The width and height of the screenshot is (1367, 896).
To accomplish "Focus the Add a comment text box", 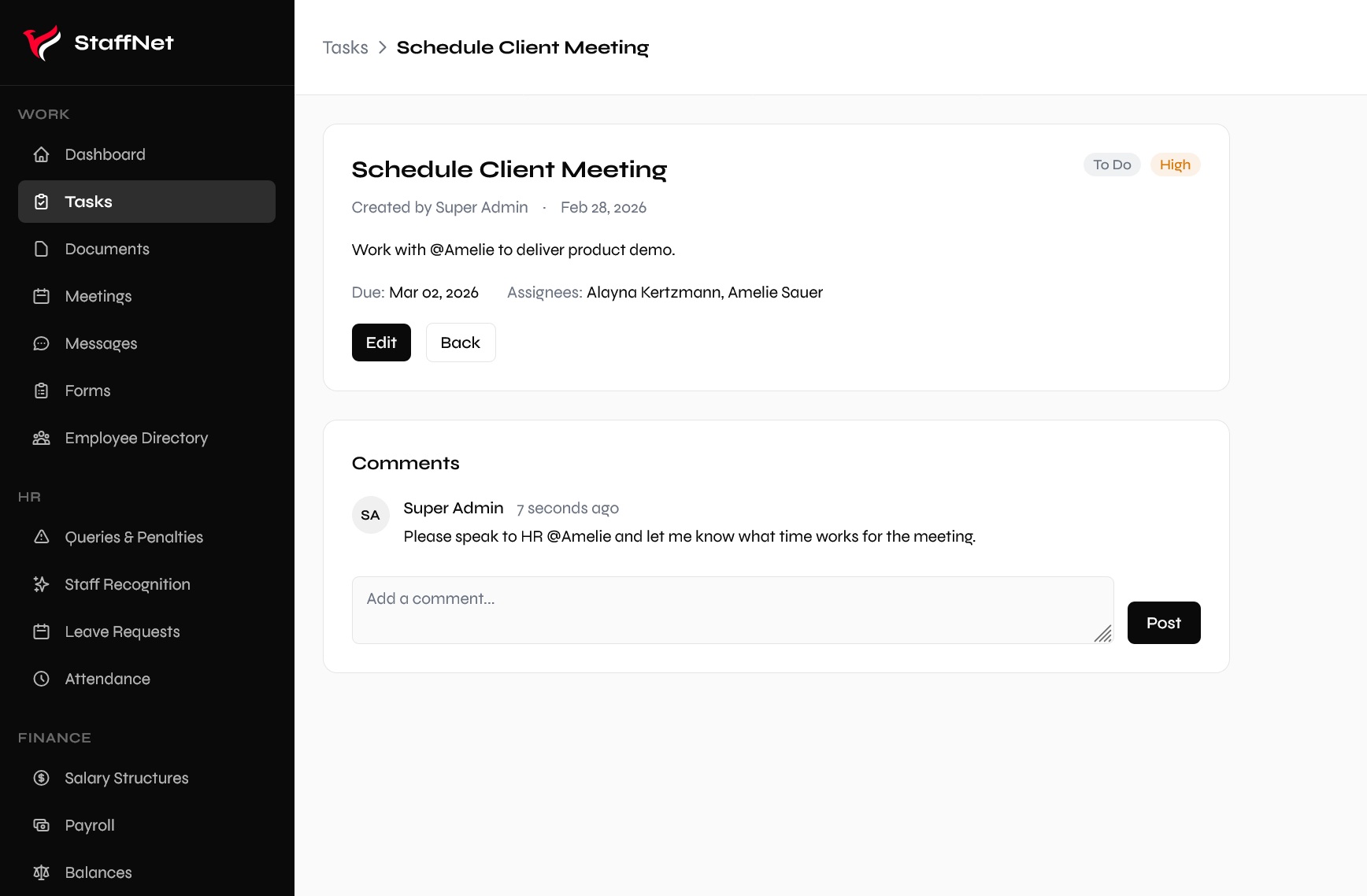I will (x=732, y=609).
